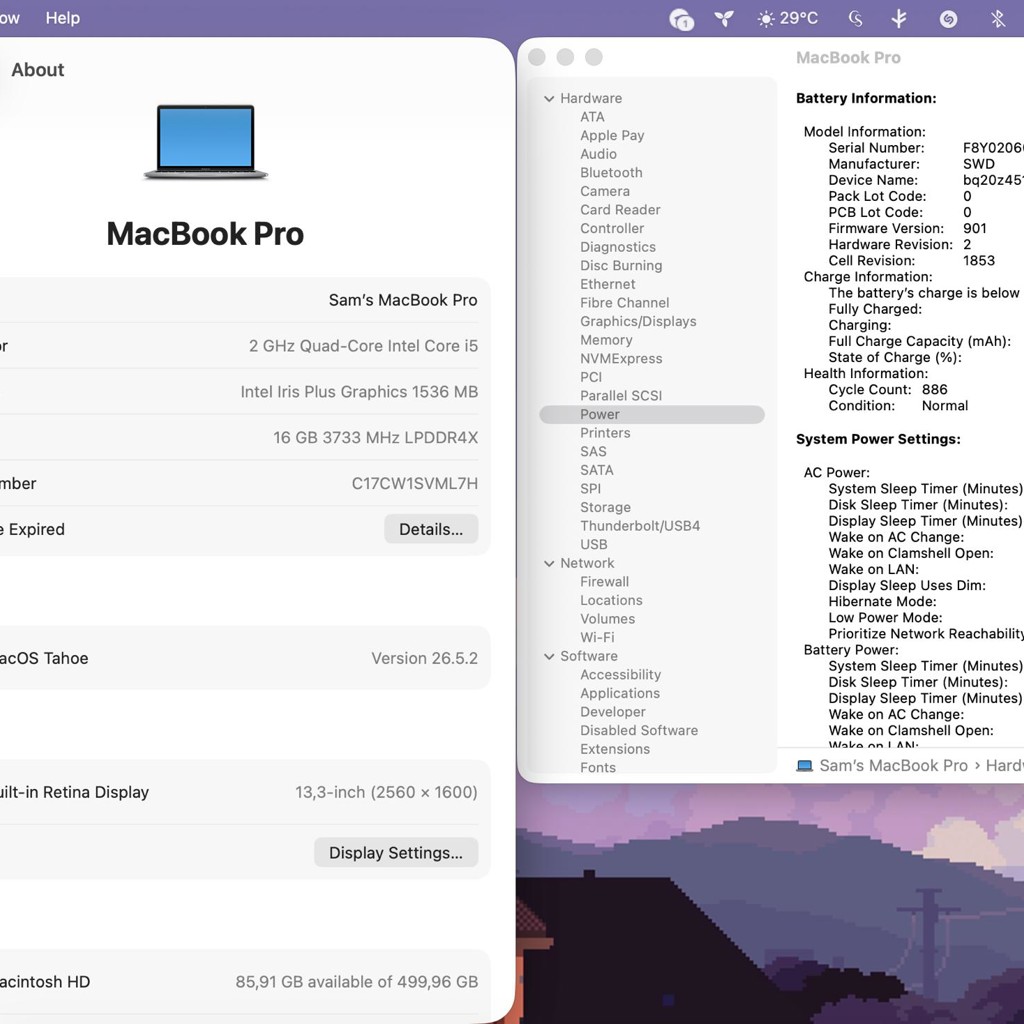This screenshot has height=1024, width=1024.
Task: Click the cloud status icon in menu bar
Action: [x=681, y=19]
